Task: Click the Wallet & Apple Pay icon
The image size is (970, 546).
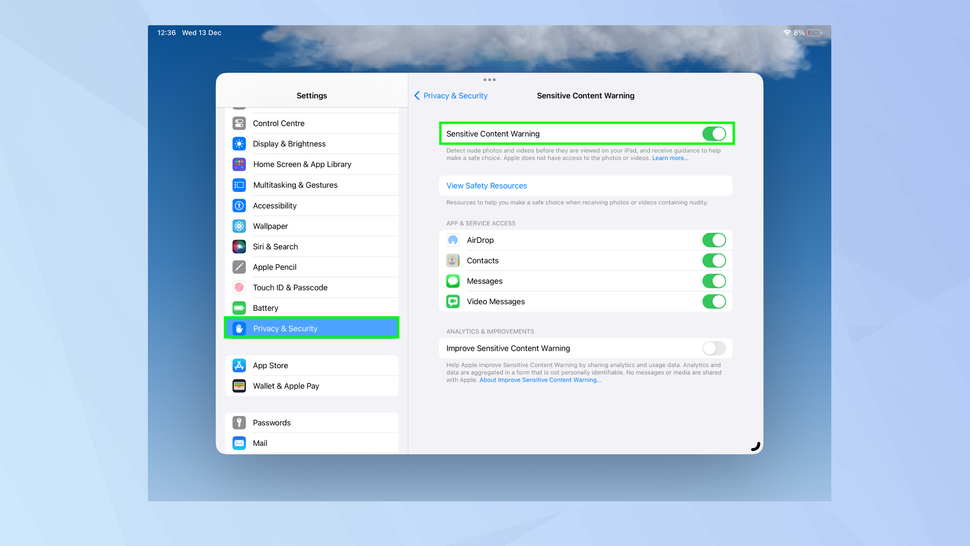Action: click(239, 386)
